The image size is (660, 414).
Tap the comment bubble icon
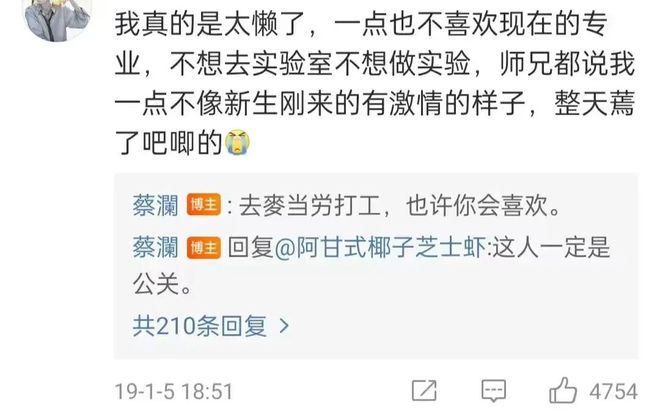pos(494,390)
